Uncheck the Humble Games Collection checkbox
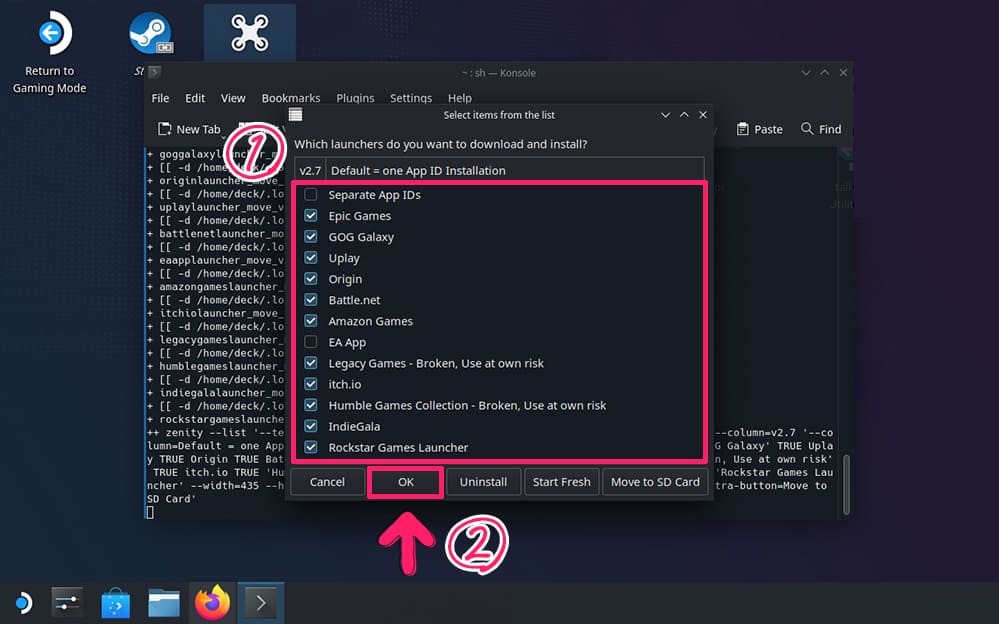This screenshot has height=624, width=999. pyautogui.click(x=311, y=405)
